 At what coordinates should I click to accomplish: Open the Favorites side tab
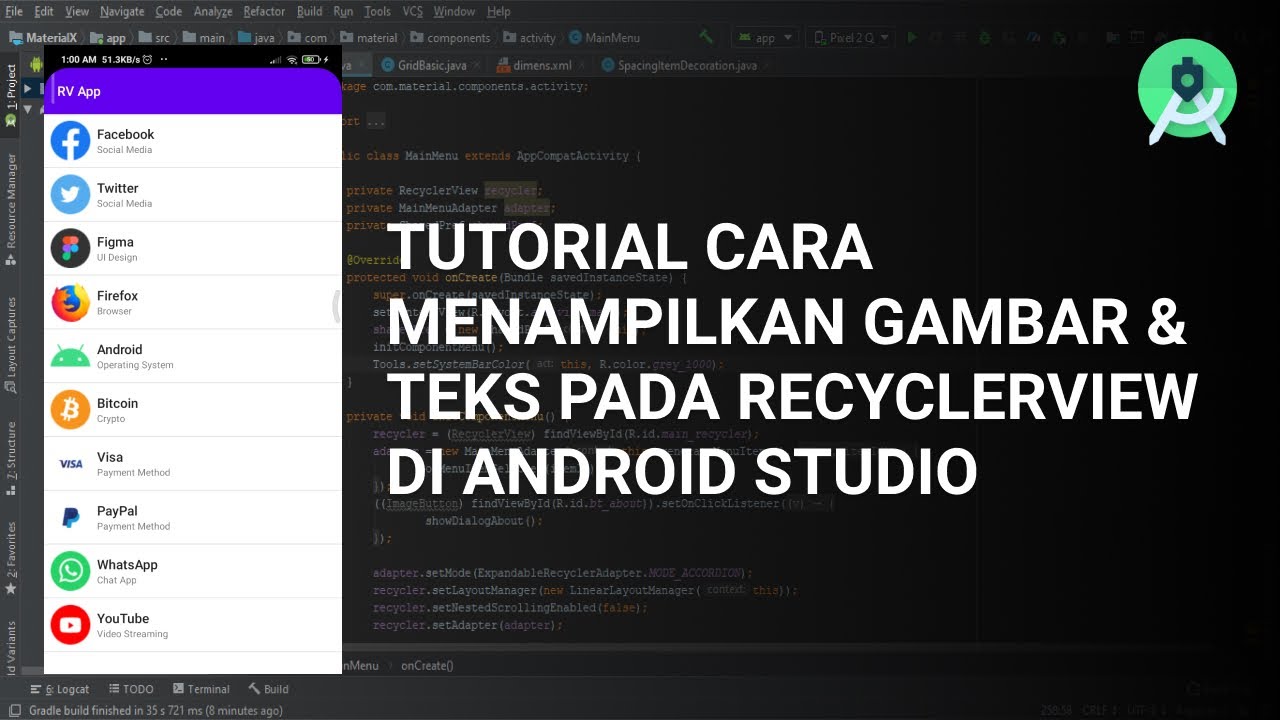11,558
